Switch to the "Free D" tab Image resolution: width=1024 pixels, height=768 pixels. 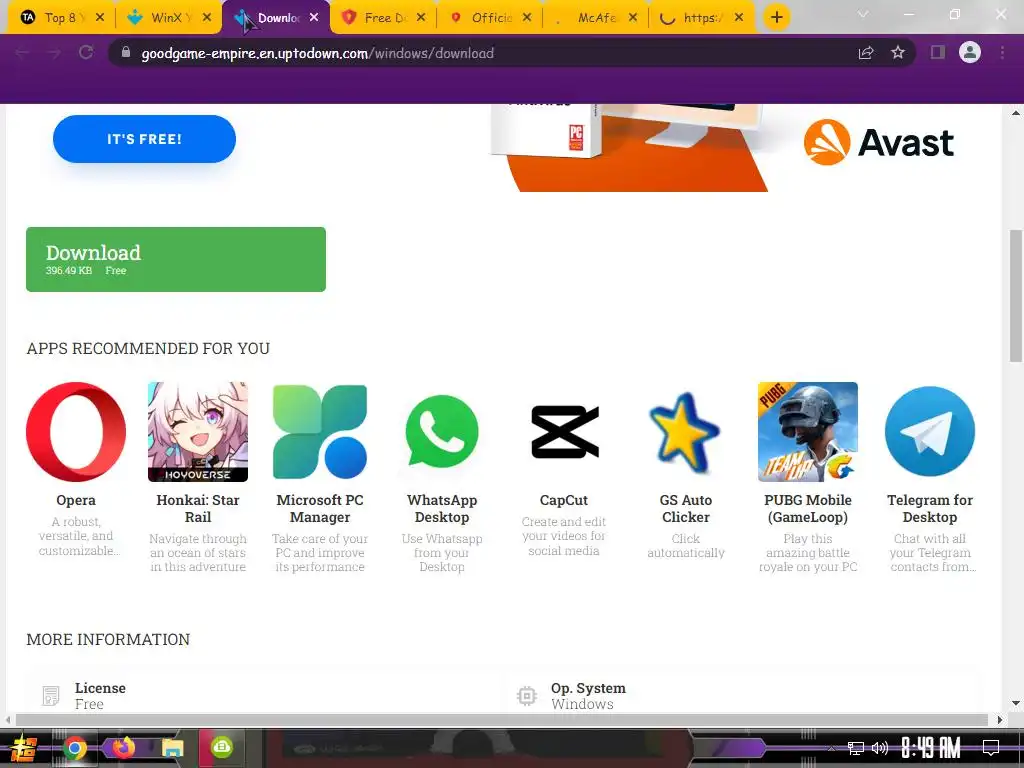tap(385, 18)
